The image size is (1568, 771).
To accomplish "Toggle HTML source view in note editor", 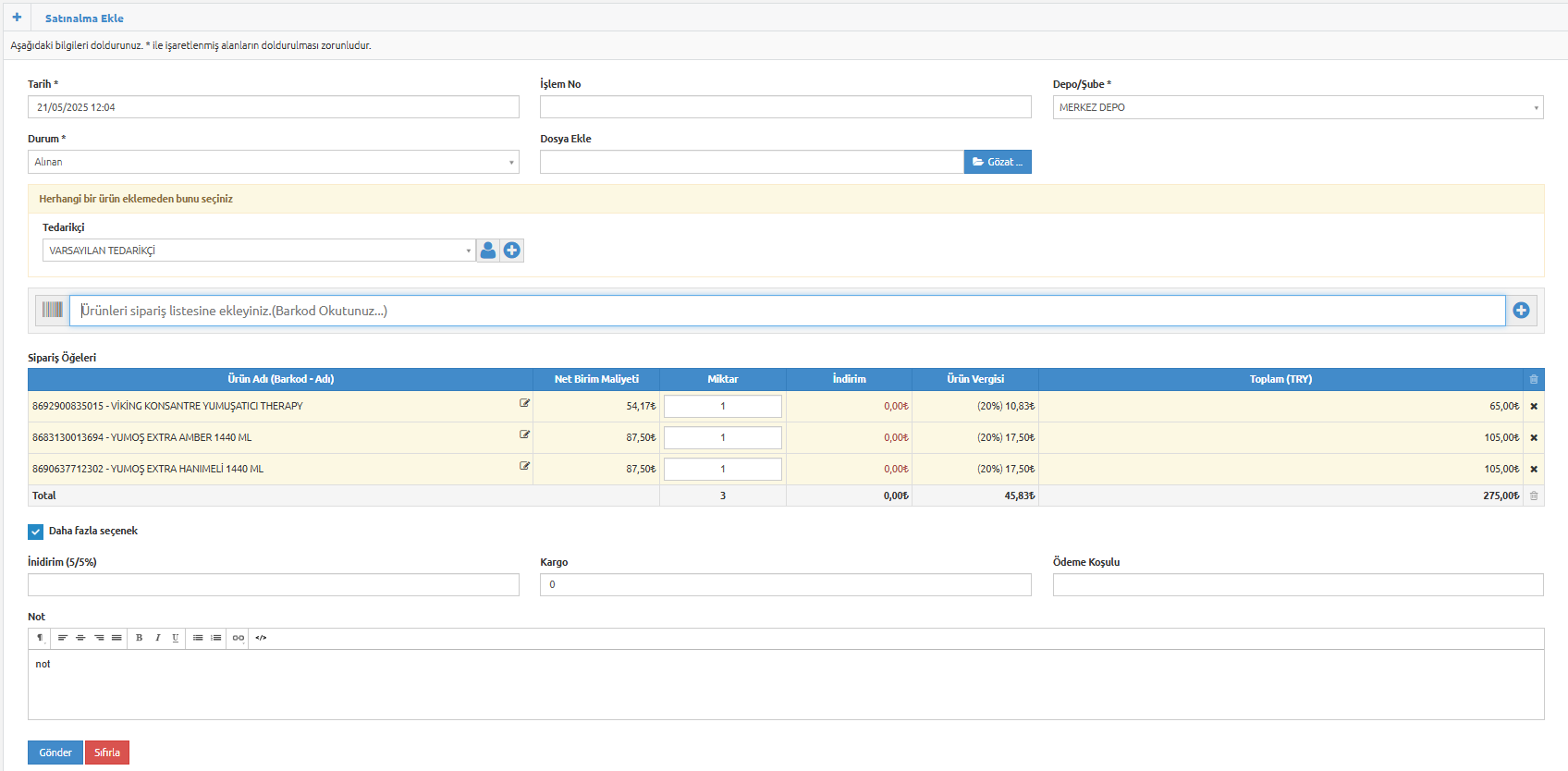I will click(x=262, y=638).
